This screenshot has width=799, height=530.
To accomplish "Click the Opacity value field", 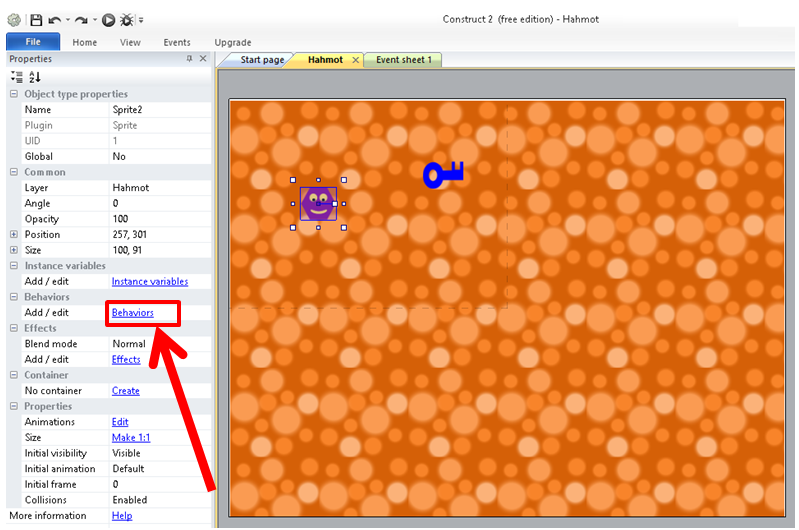I will tap(160, 219).
